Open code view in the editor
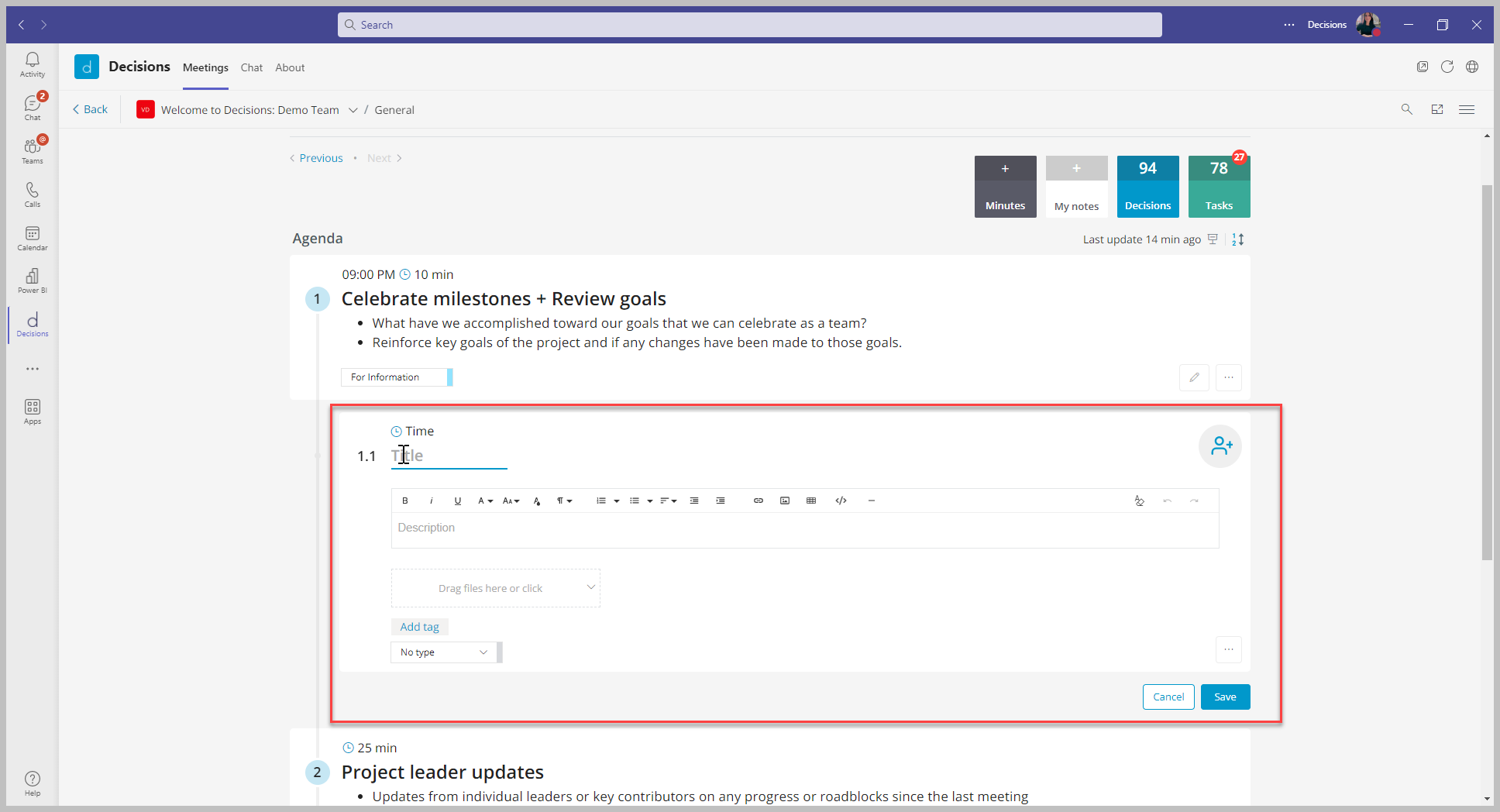The height and width of the screenshot is (812, 1500). pyautogui.click(x=841, y=501)
